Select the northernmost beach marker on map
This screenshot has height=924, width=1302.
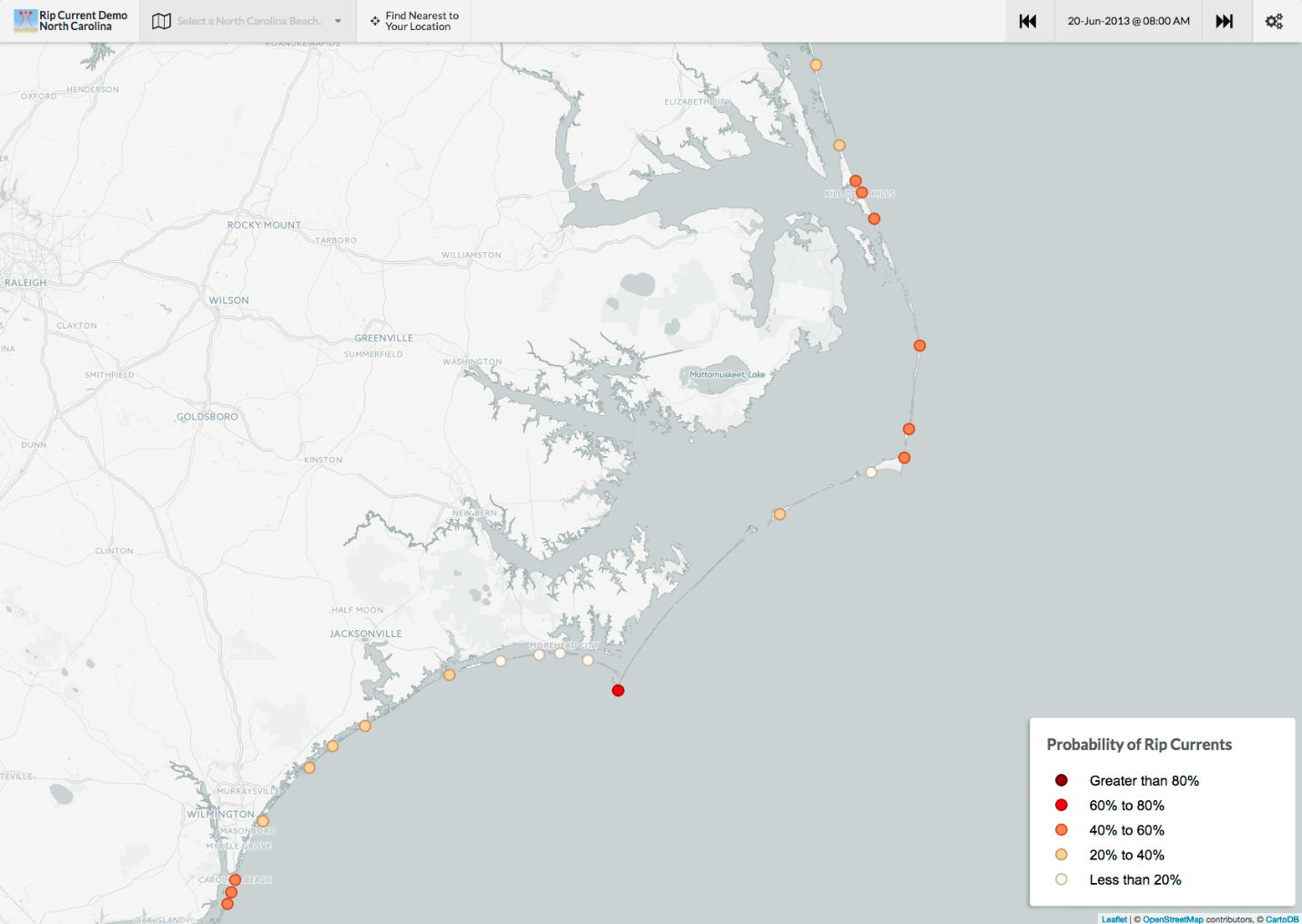point(816,65)
